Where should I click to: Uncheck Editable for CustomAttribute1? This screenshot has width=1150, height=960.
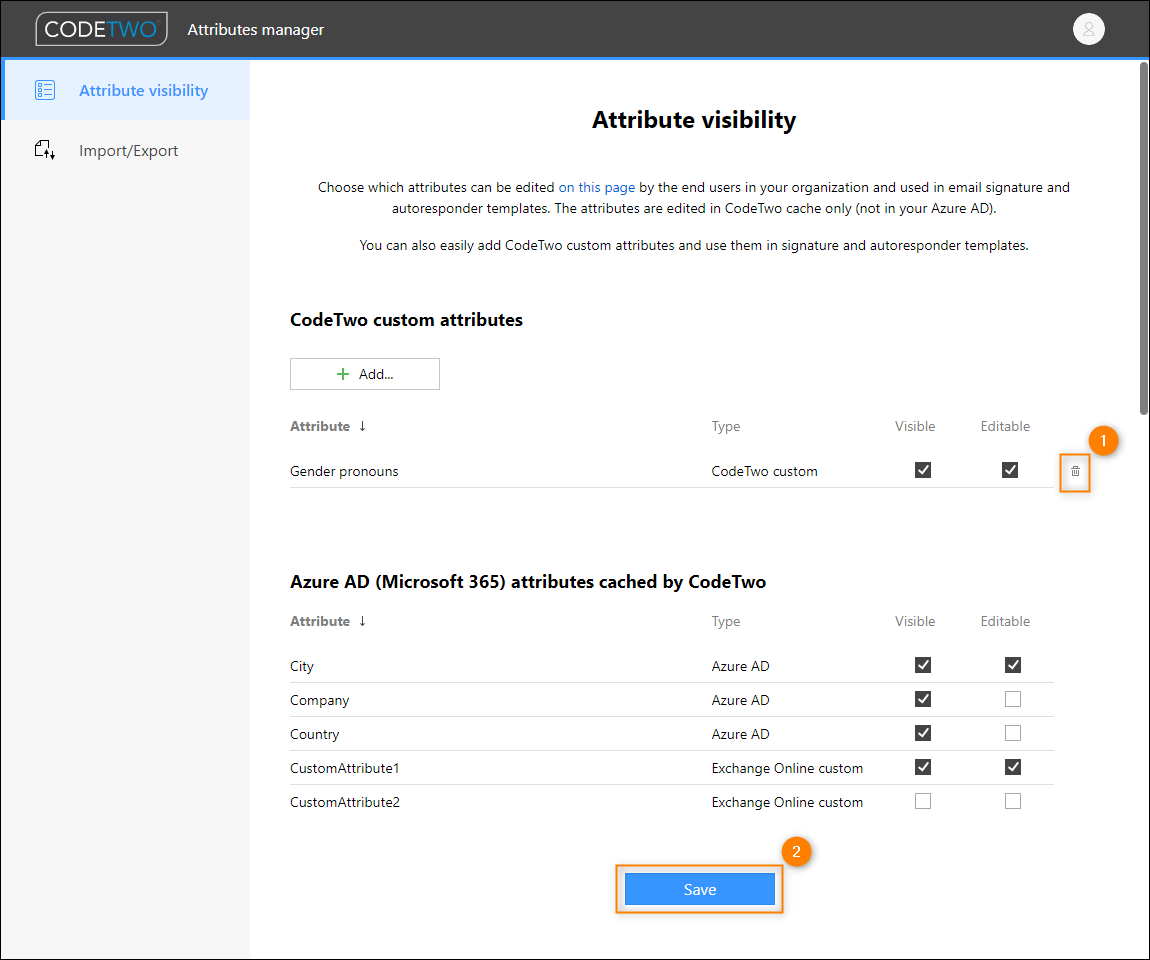click(1013, 767)
